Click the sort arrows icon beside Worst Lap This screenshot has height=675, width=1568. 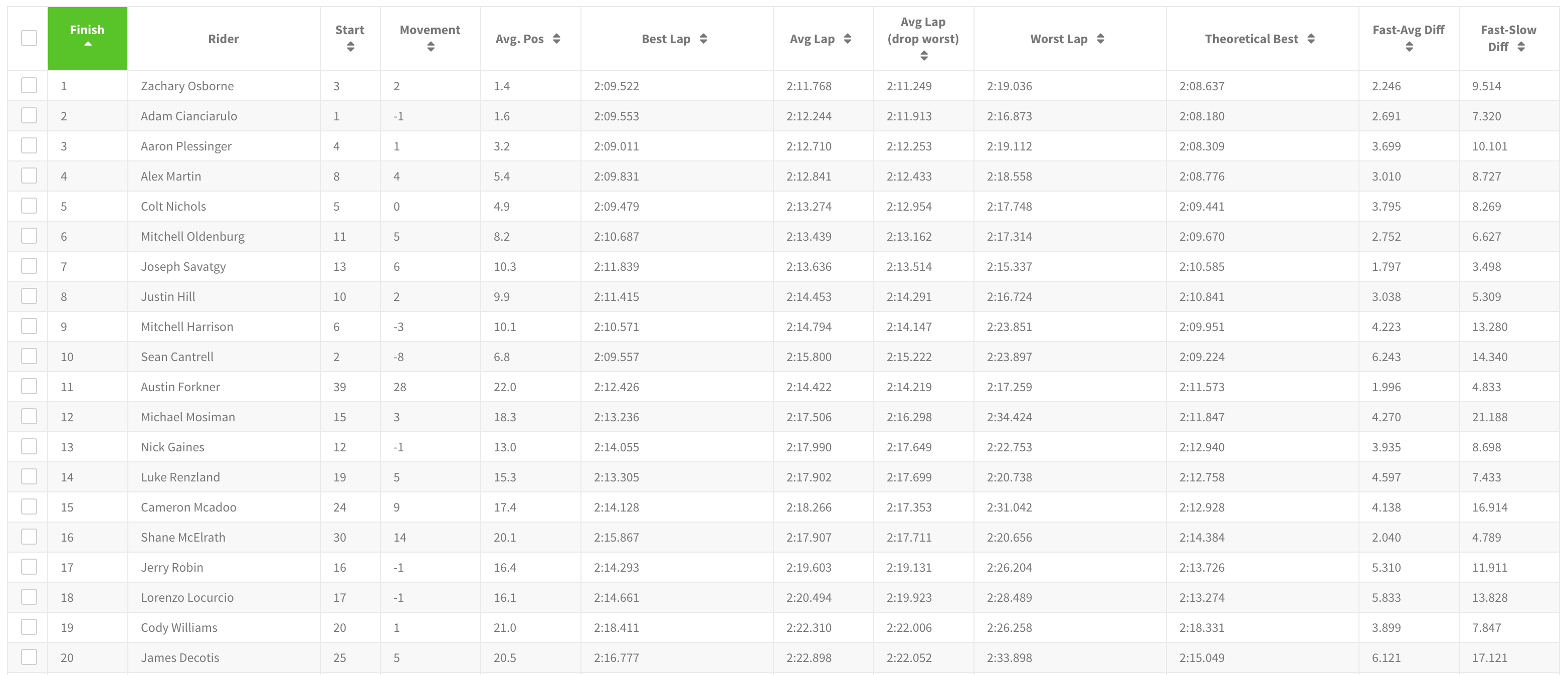click(1100, 39)
